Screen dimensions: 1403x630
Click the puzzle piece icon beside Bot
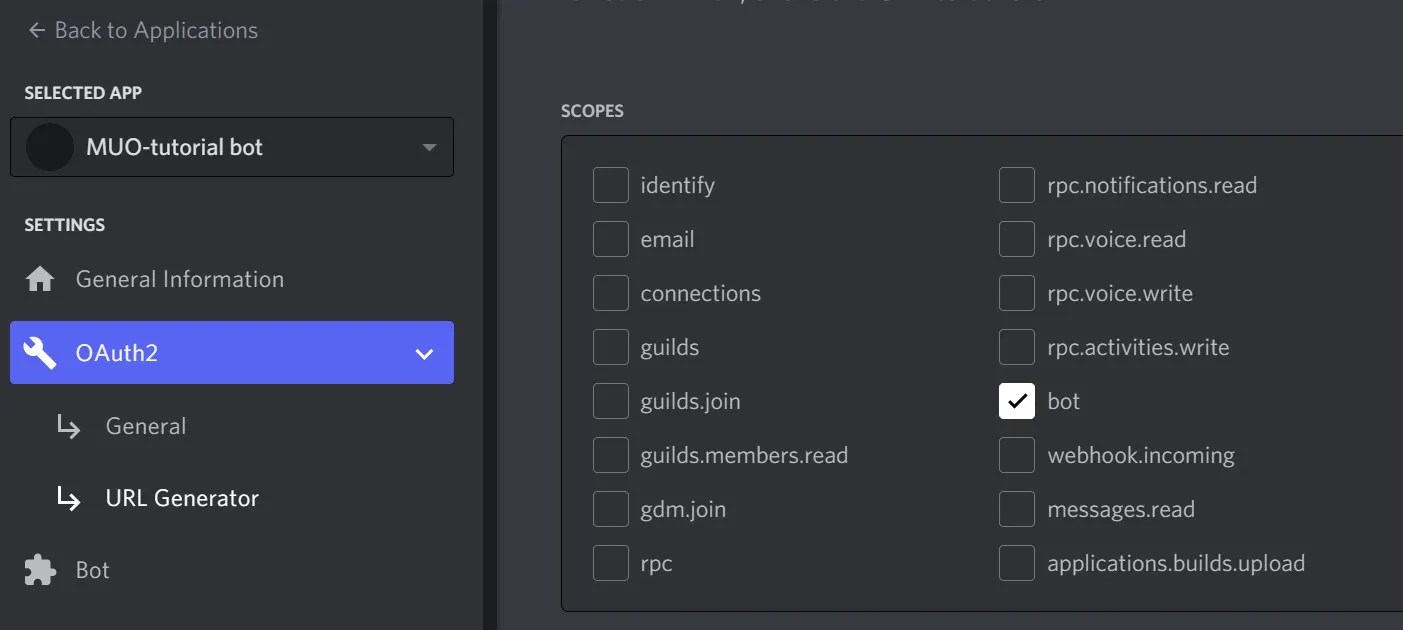point(40,569)
